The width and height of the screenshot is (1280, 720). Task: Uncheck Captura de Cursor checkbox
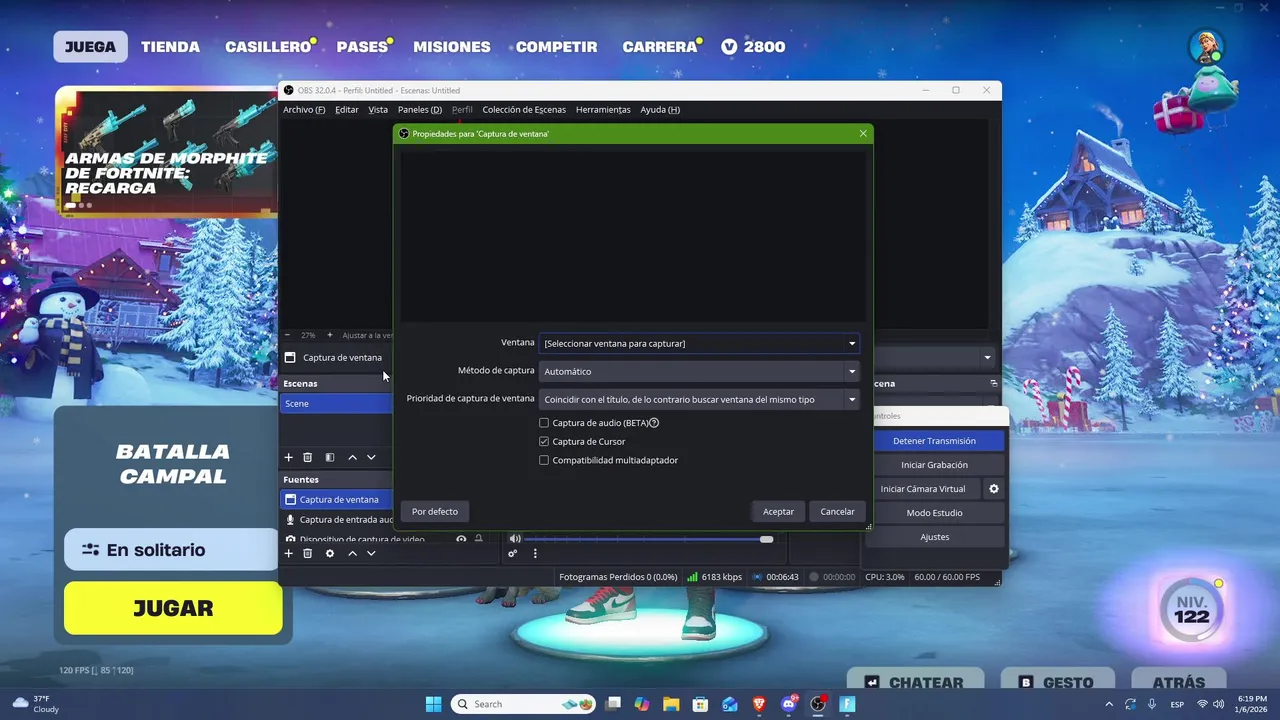544,441
